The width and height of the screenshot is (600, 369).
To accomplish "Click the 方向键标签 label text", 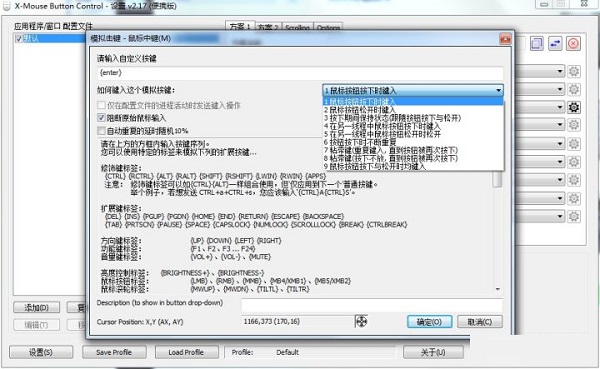I will [x=121, y=240].
